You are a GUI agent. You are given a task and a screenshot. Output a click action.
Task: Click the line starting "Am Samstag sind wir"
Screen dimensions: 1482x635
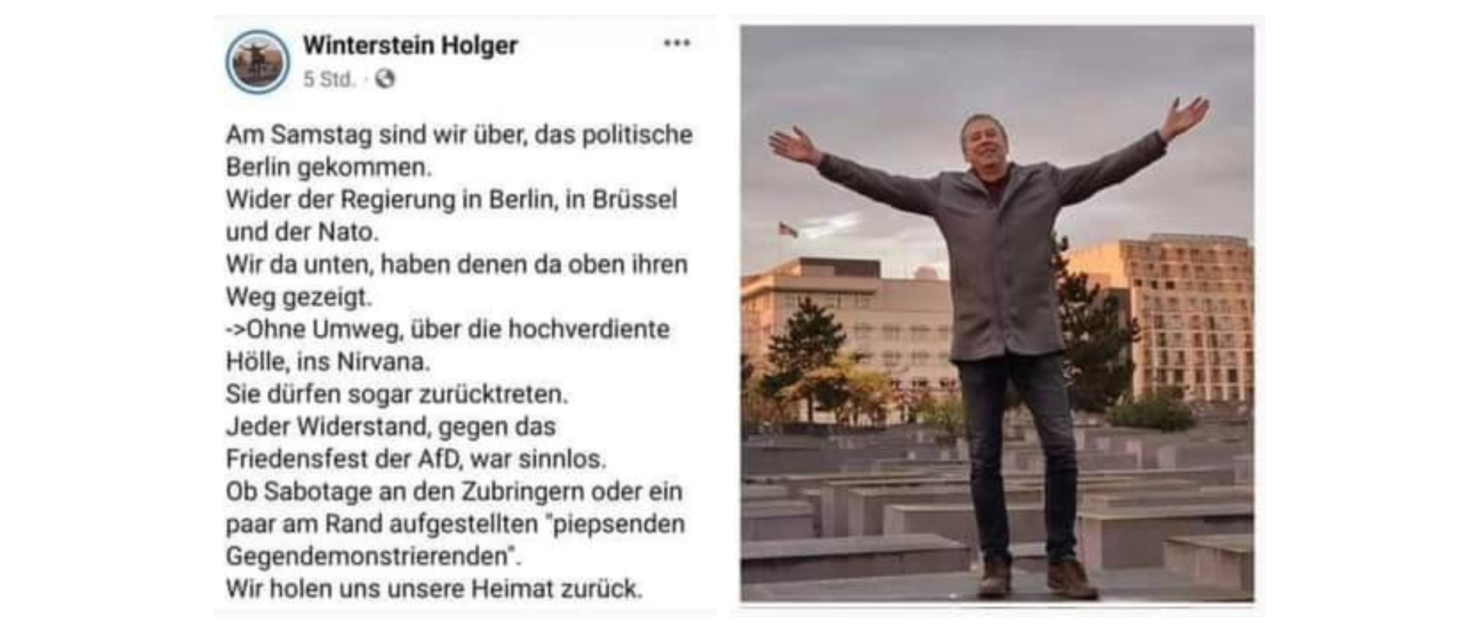coord(459,135)
